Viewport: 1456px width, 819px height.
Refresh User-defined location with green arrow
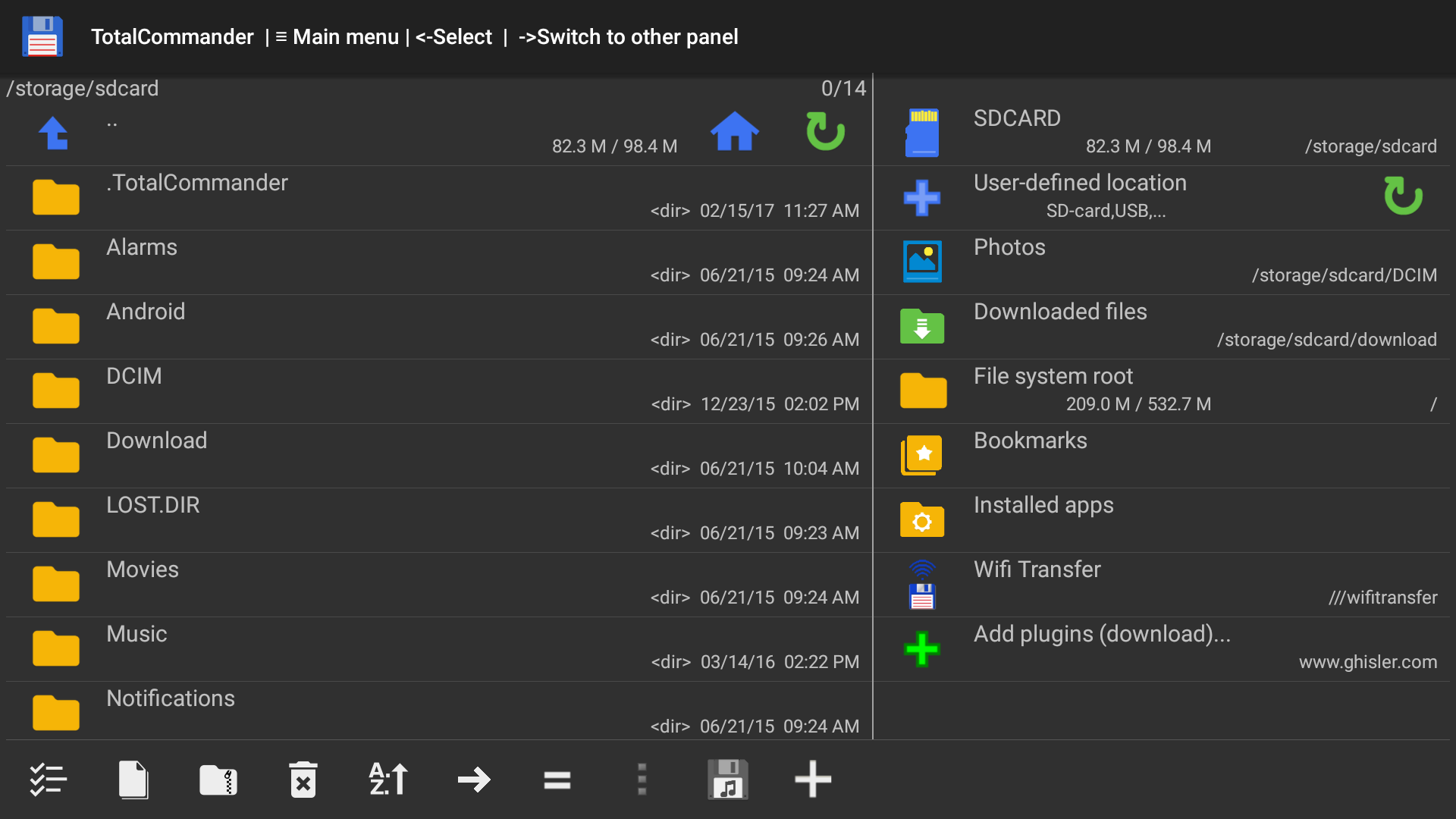1403,196
